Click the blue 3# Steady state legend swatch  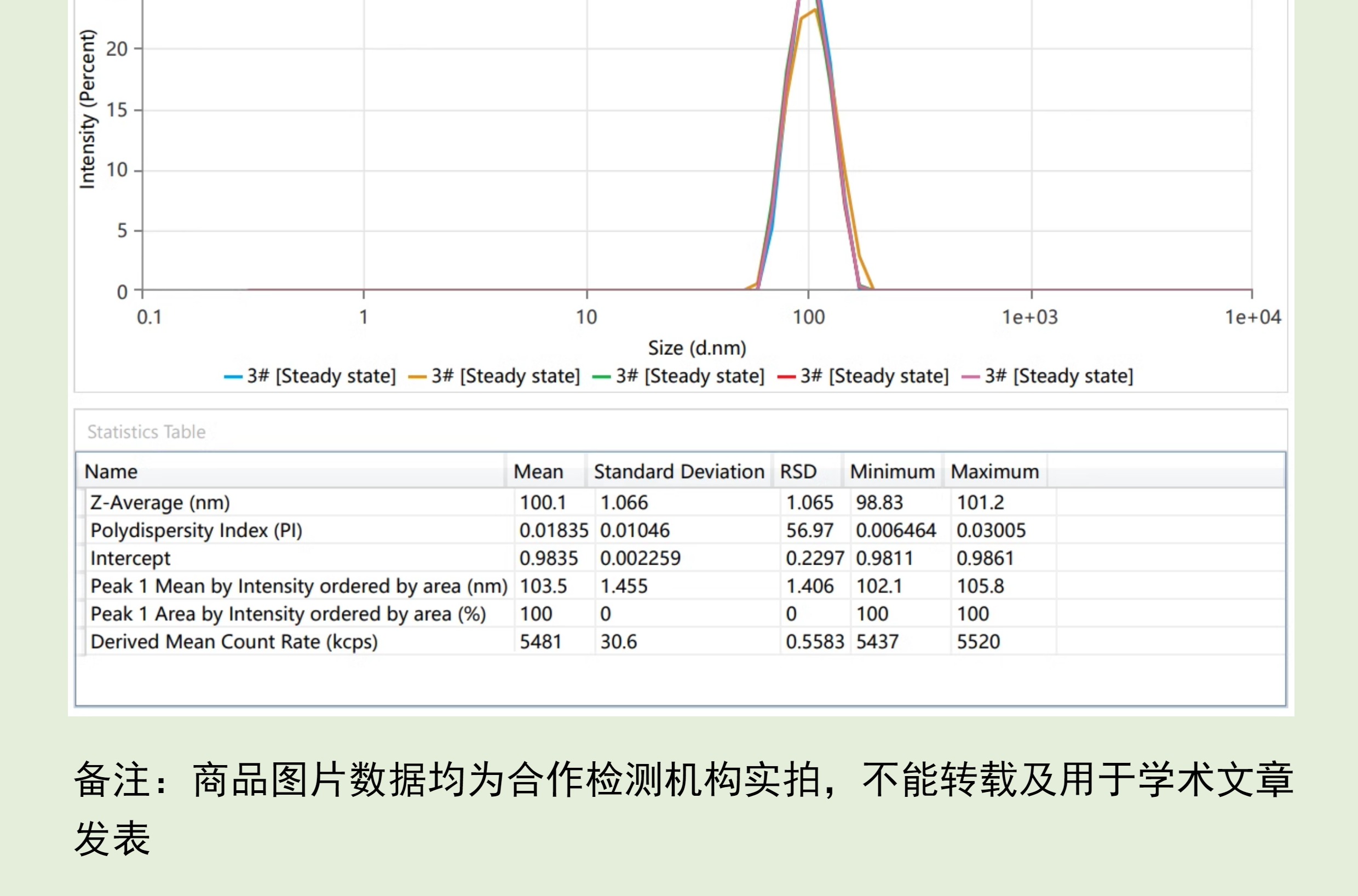pos(233,377)
